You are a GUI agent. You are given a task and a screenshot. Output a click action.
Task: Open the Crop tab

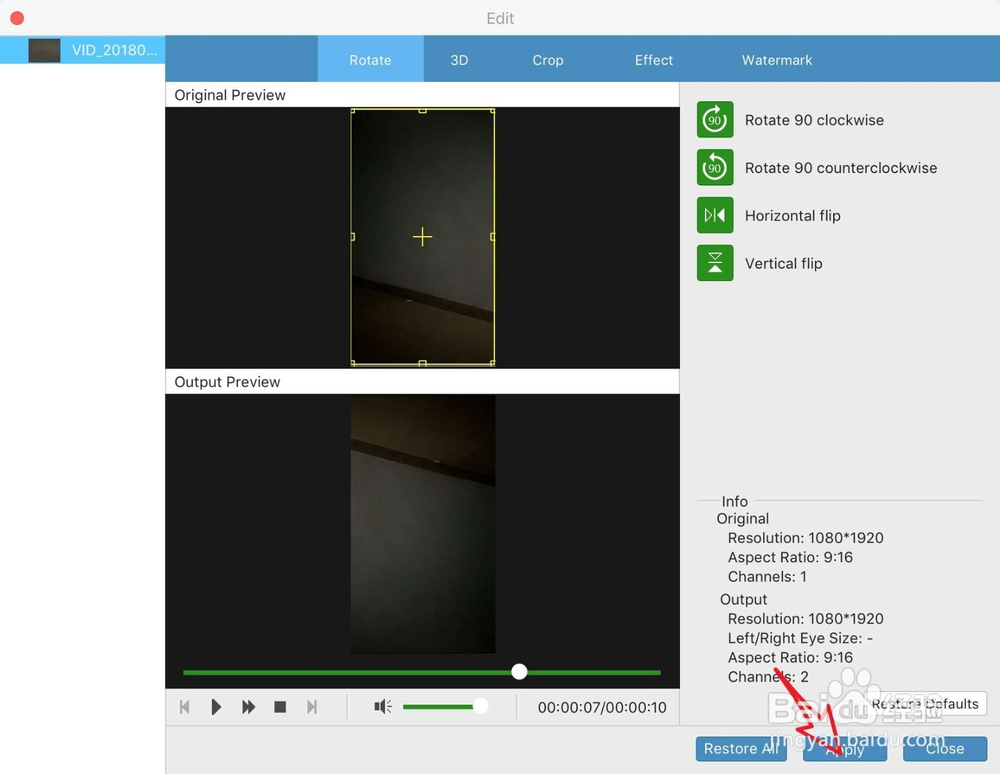[x=548, y=60]
